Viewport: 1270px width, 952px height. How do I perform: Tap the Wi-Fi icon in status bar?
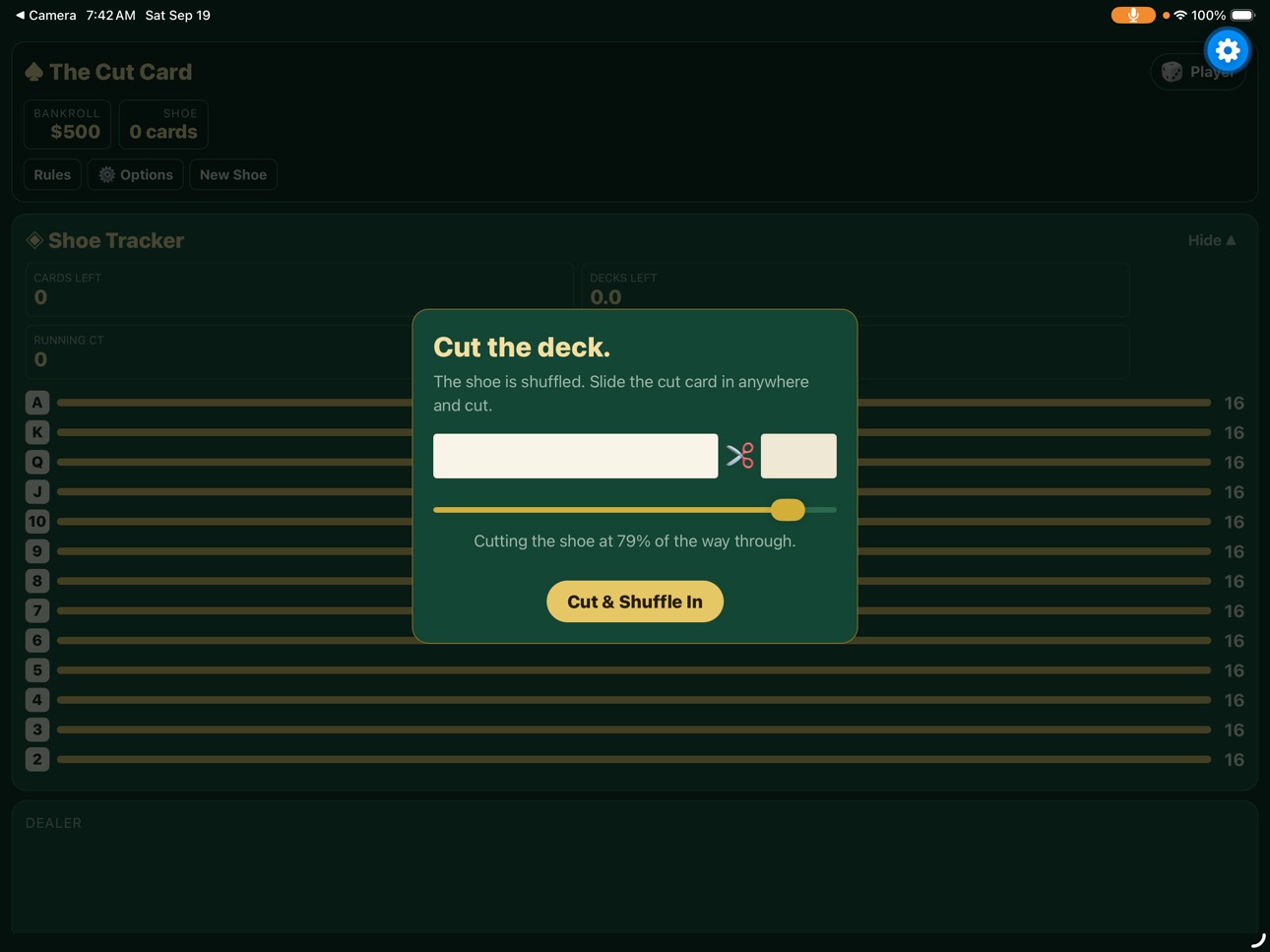[x=1180, y=15]
